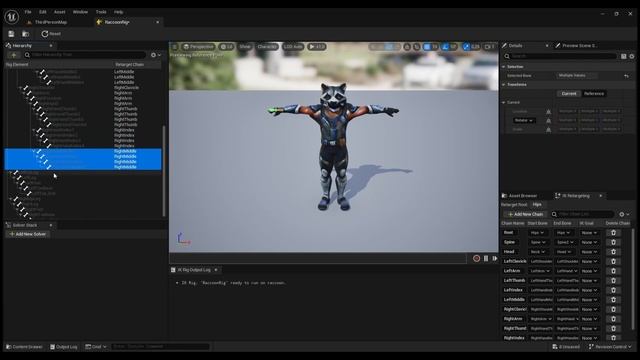
Task: Collapse the Current subsection in Details
Action: point(504,102)
